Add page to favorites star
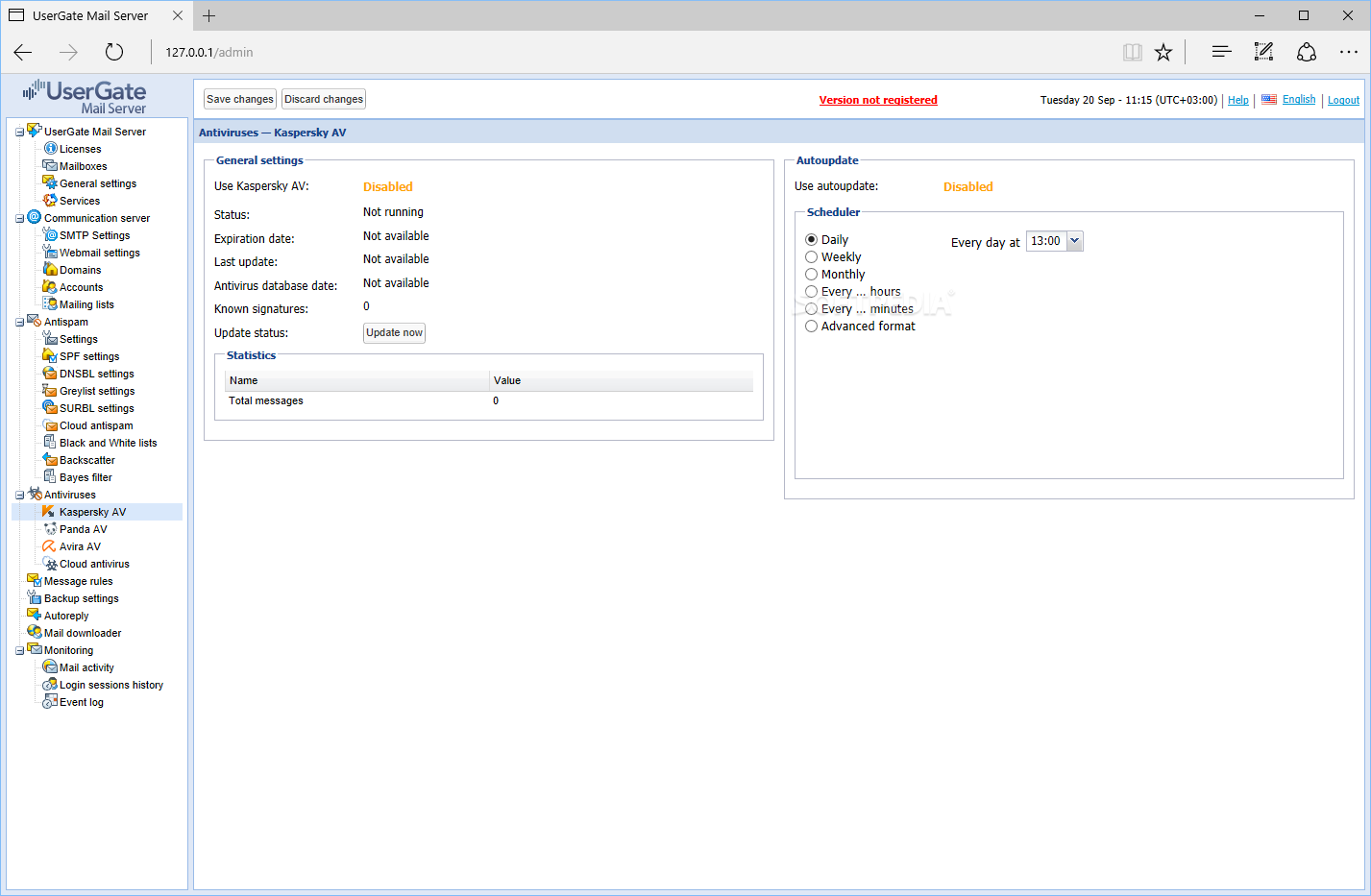Viewport: 1371px width, 896px height. tap(1163, 52)
